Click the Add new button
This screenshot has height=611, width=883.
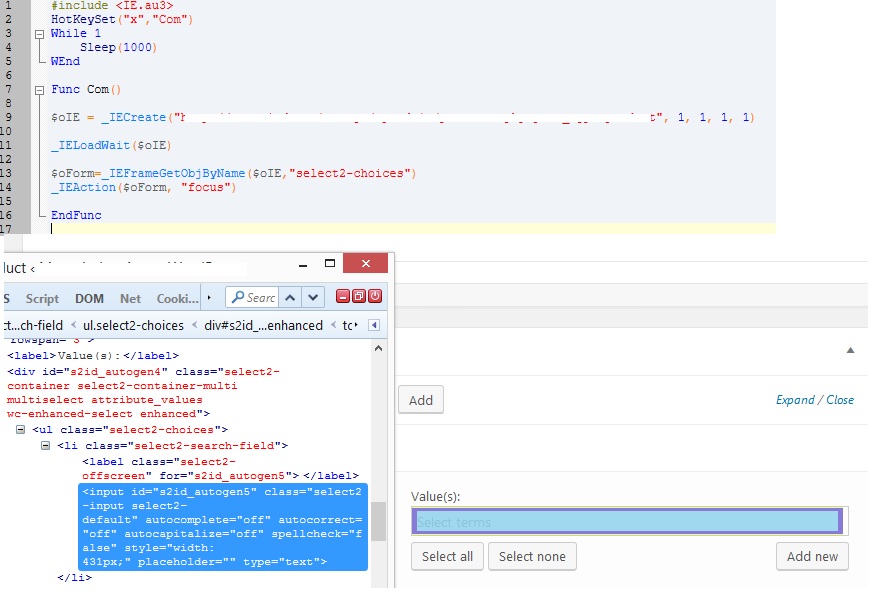click(812, 556)
